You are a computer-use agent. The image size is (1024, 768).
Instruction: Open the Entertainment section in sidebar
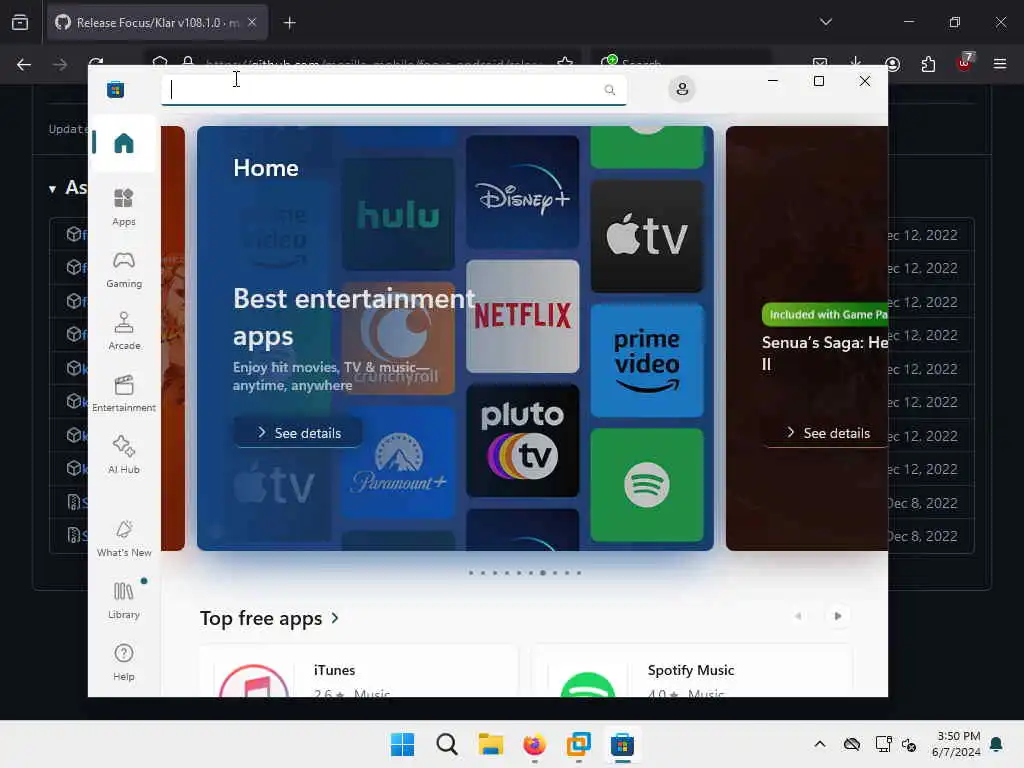(x=123, y=393)
